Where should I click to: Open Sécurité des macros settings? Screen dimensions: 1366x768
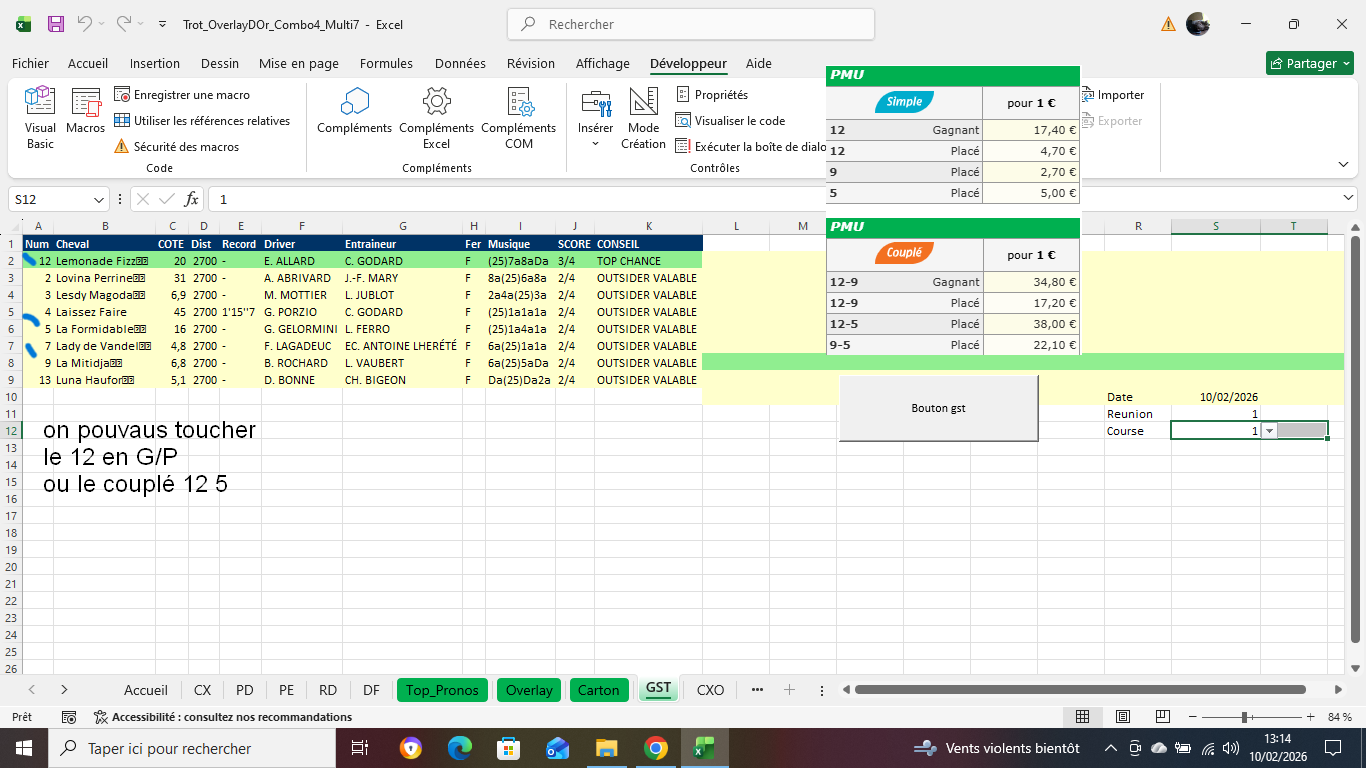click(x=176, y=147)
